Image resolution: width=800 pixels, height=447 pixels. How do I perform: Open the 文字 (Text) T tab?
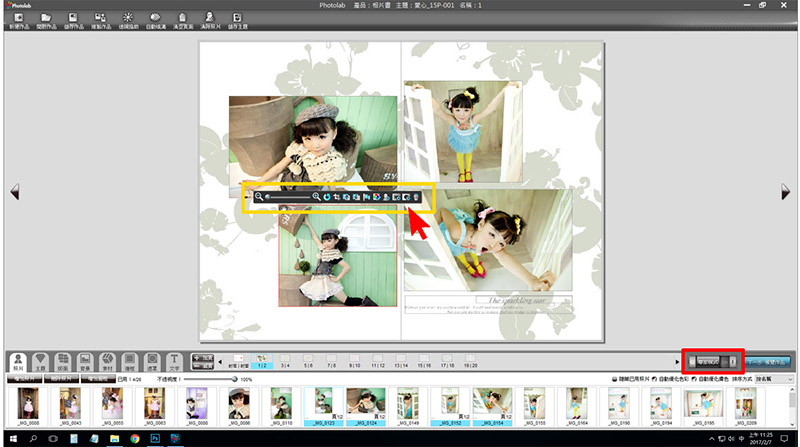[x=174, y=362]
